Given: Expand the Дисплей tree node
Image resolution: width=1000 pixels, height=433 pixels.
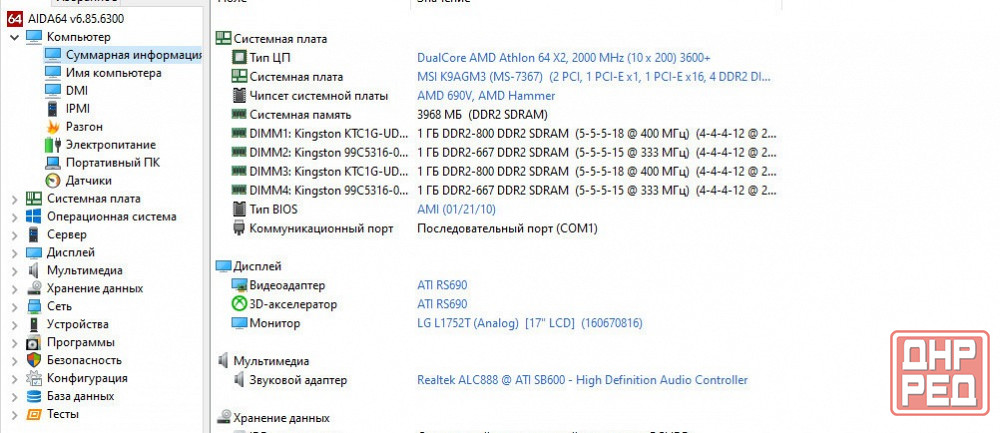Looking at the screenshot, I should (x=15, y=253).
